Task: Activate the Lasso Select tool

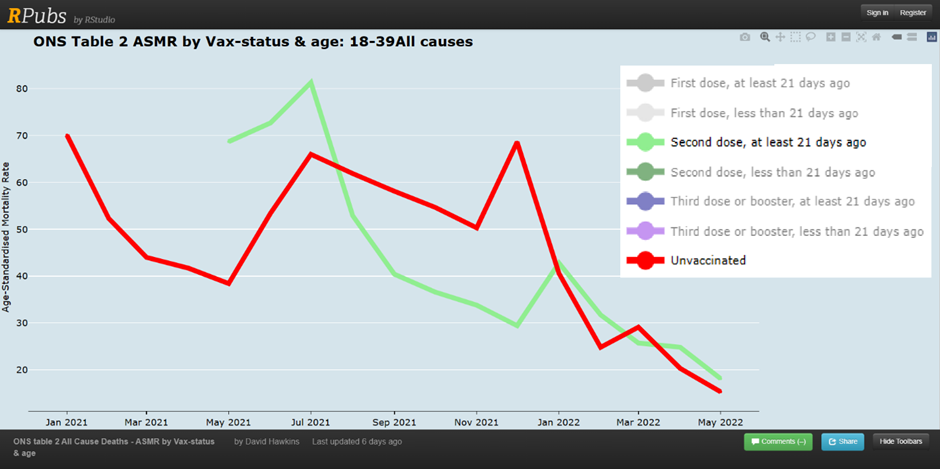Action: tap(811, 37)
